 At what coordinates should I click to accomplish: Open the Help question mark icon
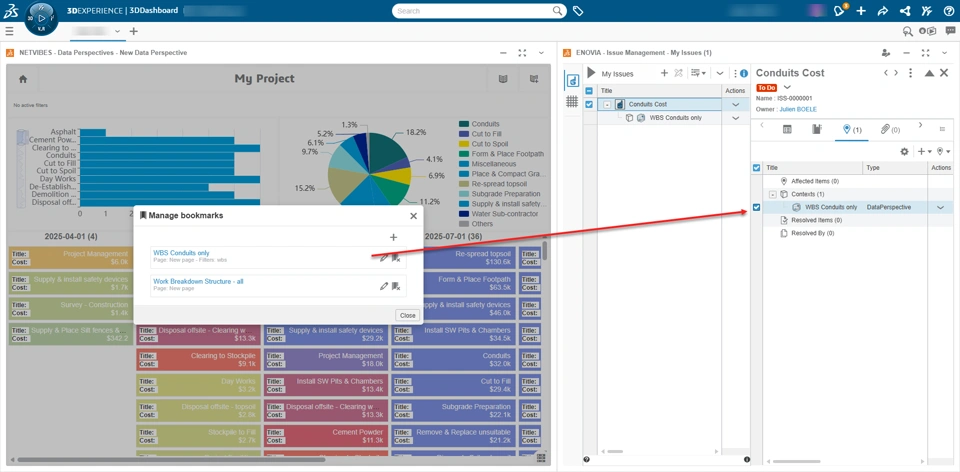coord(948,11)
